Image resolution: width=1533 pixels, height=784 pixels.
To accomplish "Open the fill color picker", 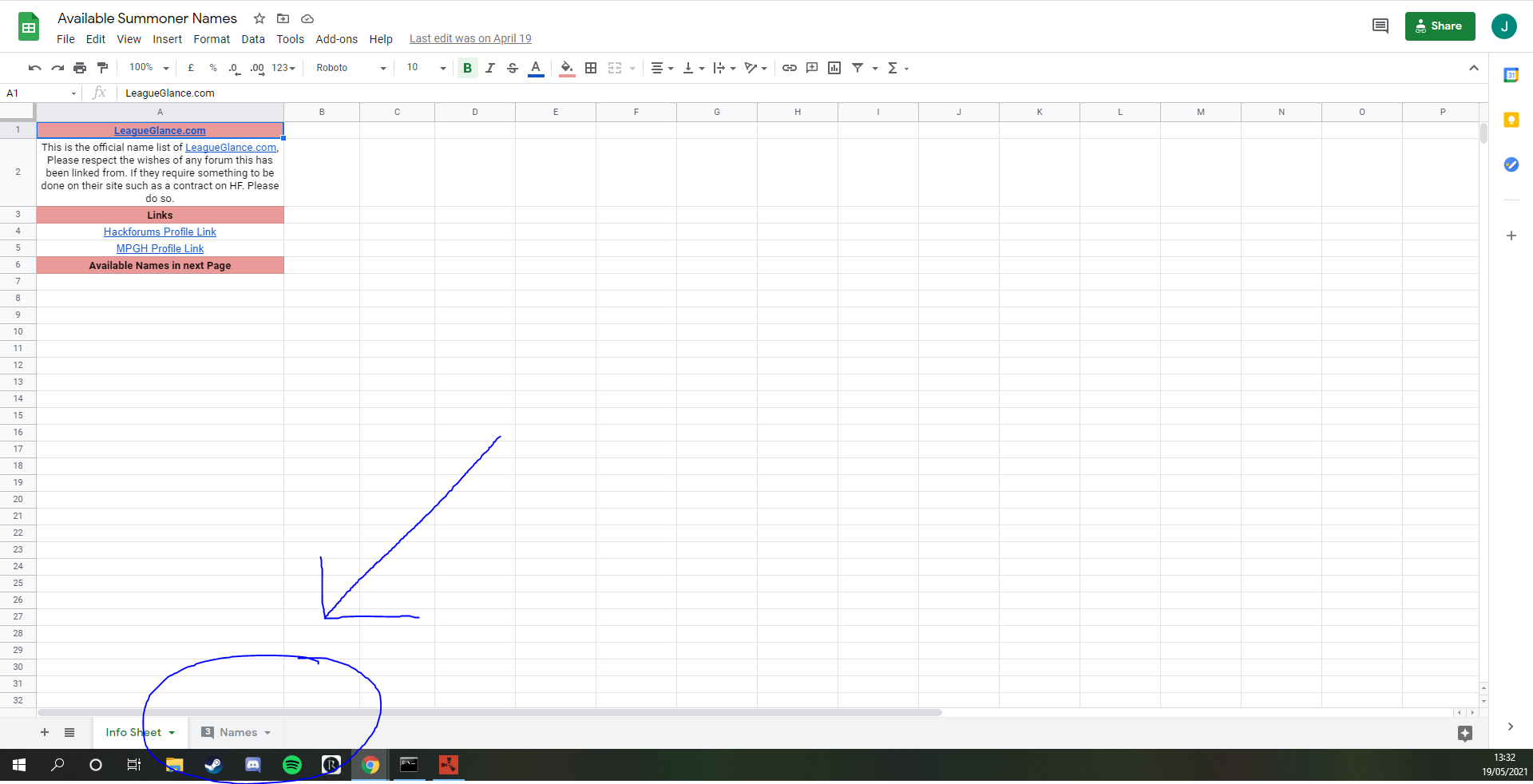I will click(567, 68).
